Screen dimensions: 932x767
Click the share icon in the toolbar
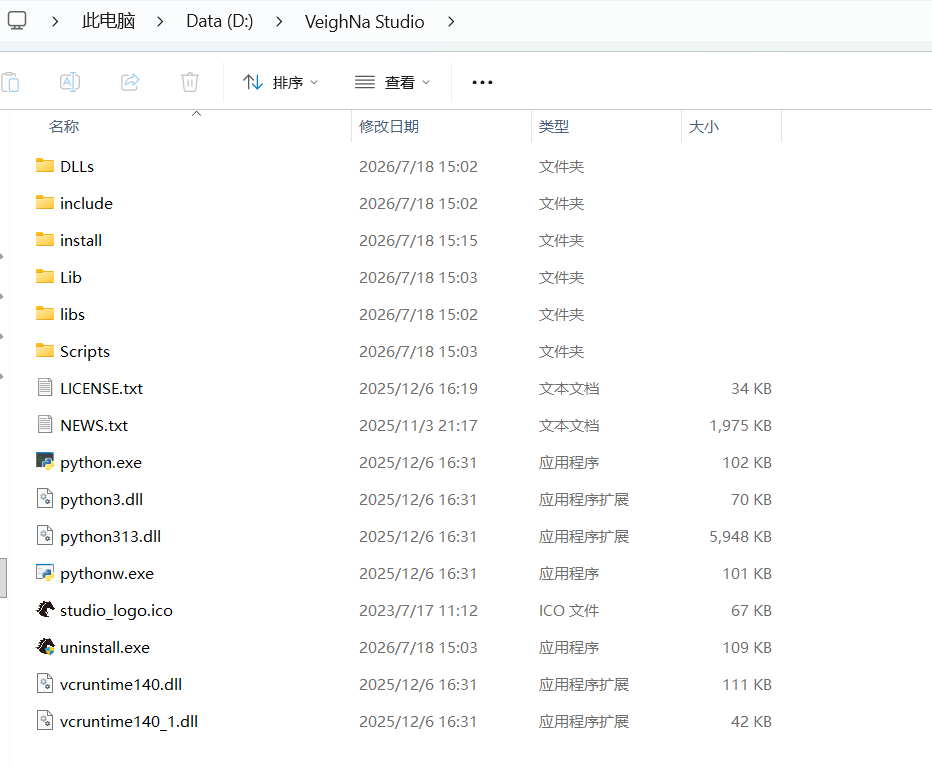point(130,82)
